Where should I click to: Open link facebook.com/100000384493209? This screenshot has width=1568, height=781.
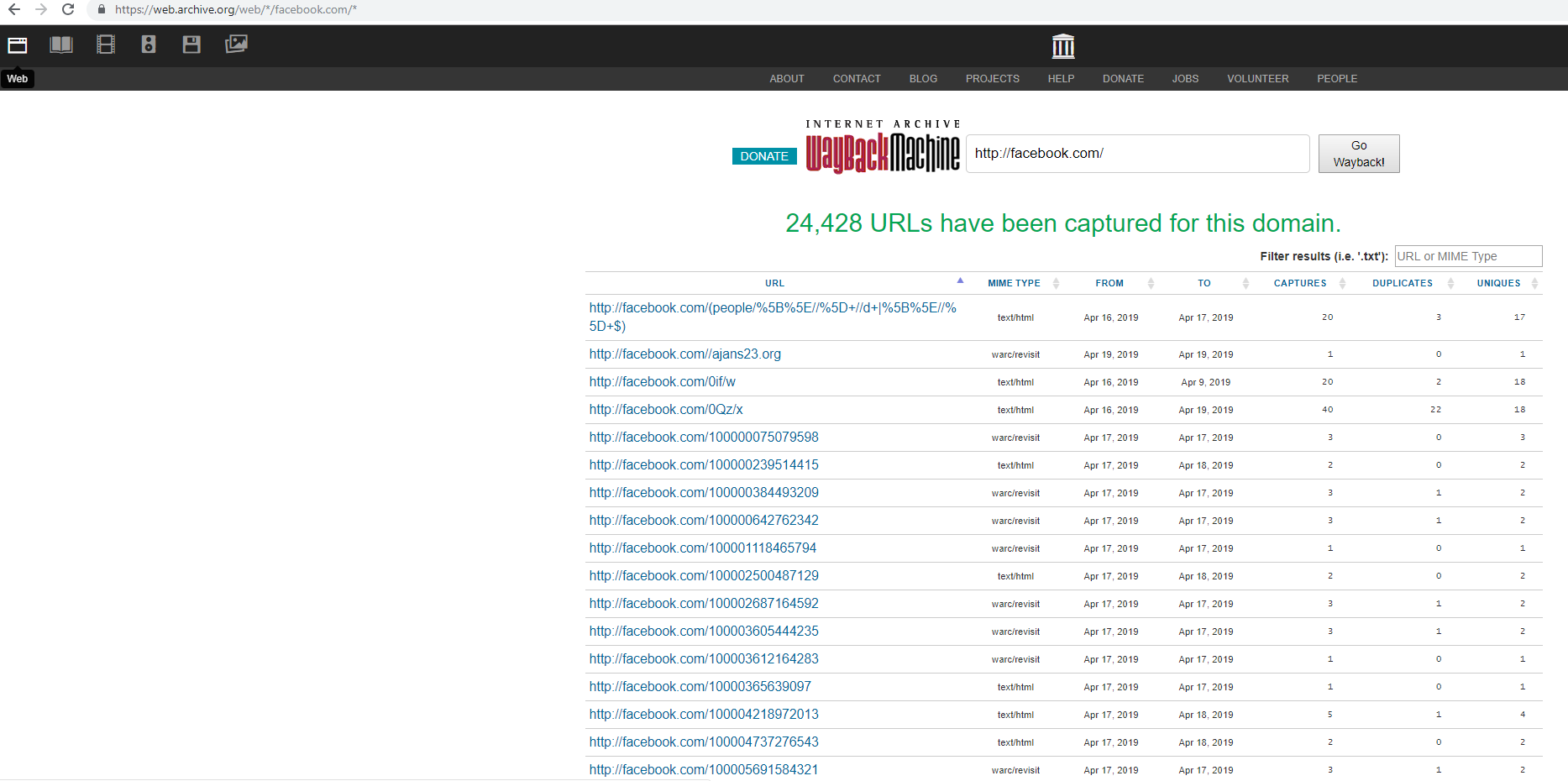(x=704, y=493)
